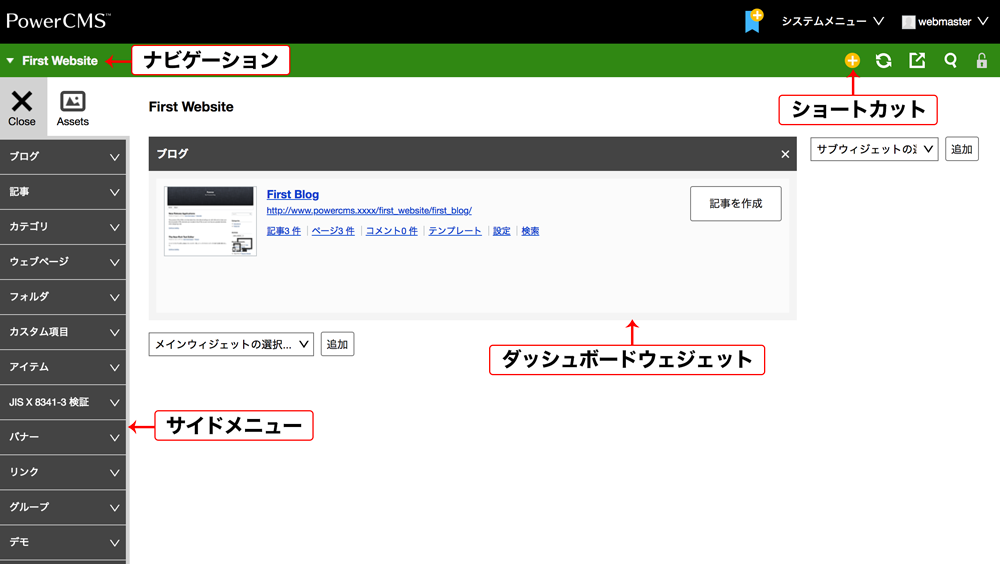Expand the ウェブページ side menu chevron
Viewport: 1000px width, 564px height.
[x=114, y=262]
